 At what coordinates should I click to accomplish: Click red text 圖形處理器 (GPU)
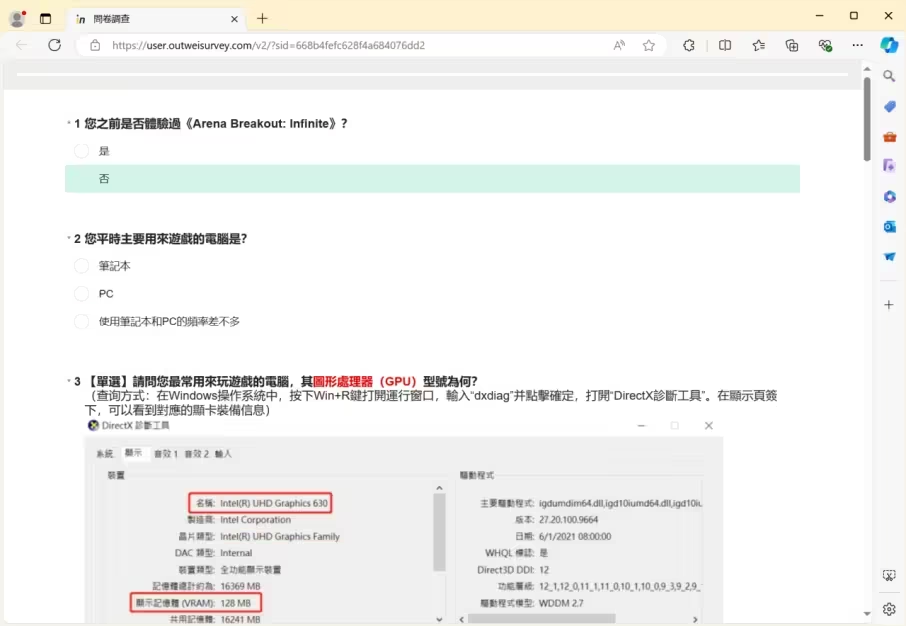pos(365,381)
